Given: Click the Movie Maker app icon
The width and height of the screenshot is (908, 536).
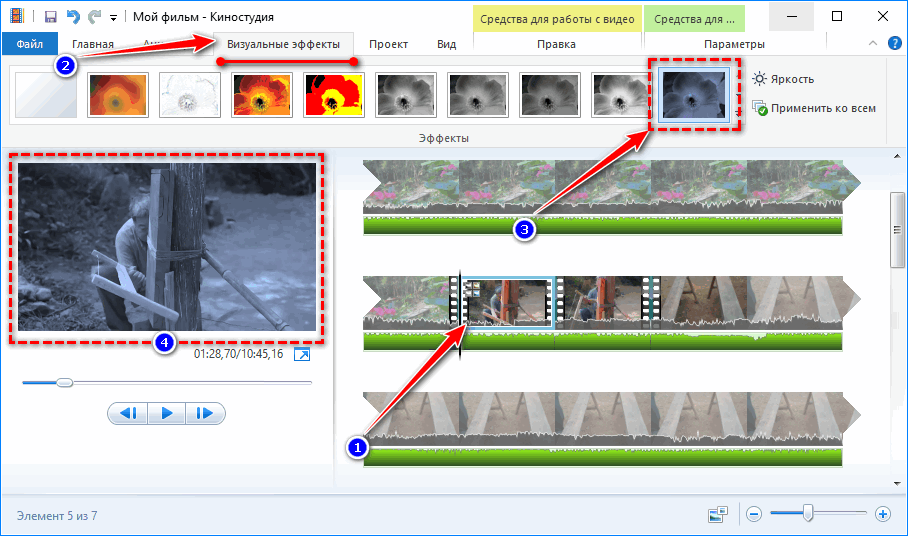Looking at the screenshot, I should (16, 16).
